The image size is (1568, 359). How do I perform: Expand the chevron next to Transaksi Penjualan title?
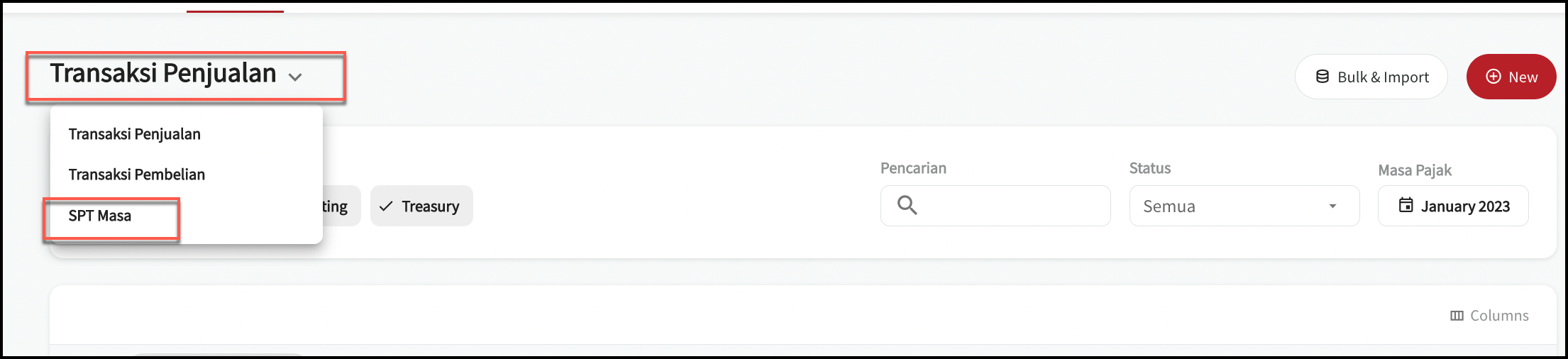click(x=295, y=77)
